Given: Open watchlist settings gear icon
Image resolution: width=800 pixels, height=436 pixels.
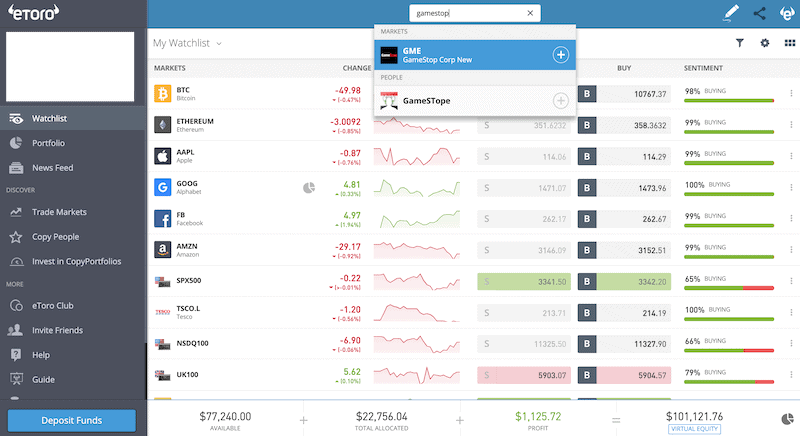Looking at the screenshot, I should point(764,43).
